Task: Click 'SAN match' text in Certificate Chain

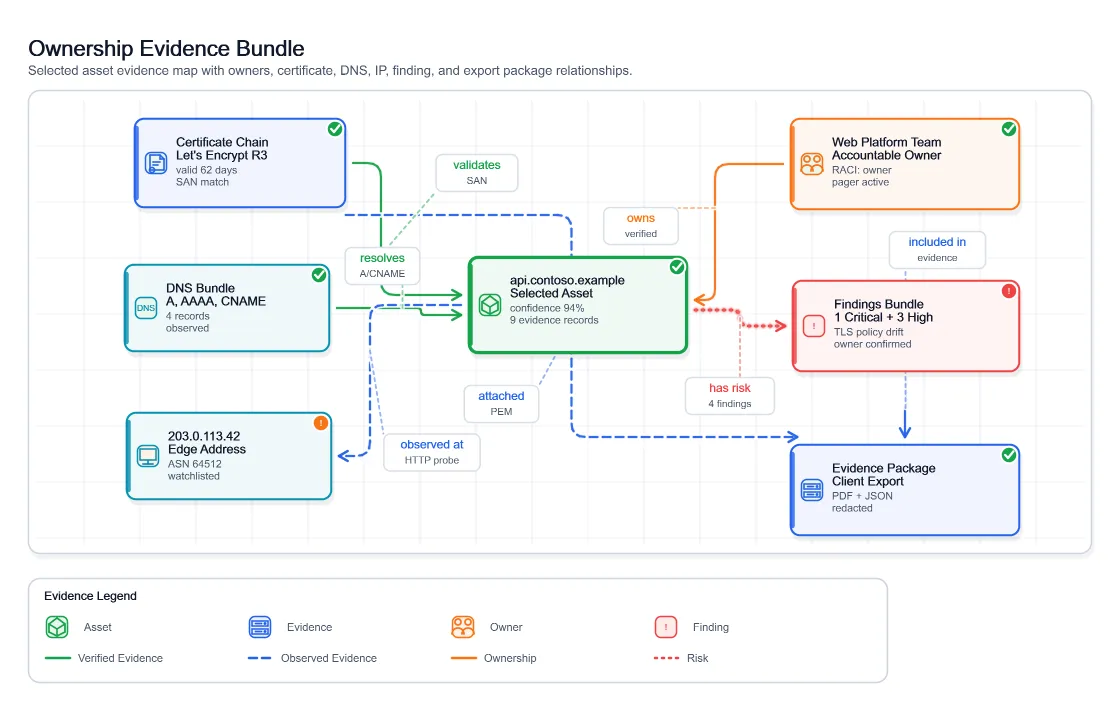Action: [x=202, y=182]
